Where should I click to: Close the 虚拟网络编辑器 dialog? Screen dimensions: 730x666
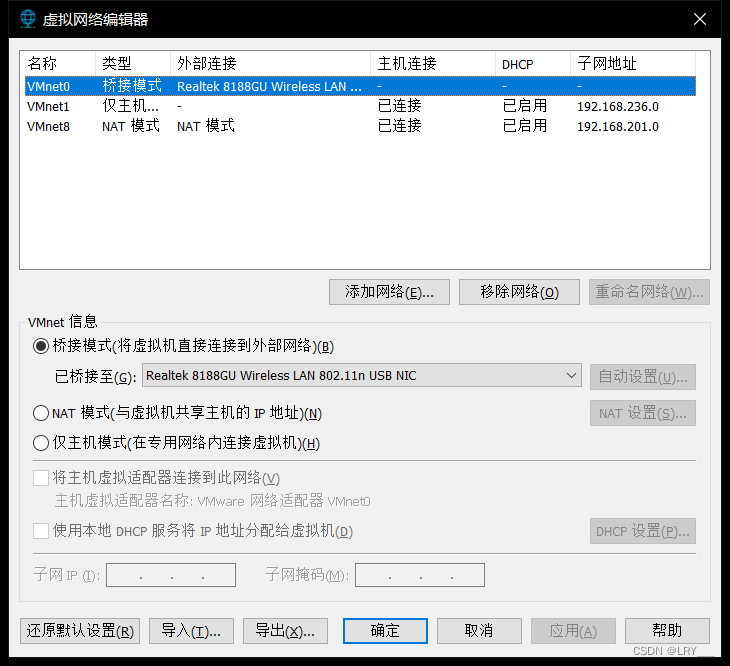(700, 19)
